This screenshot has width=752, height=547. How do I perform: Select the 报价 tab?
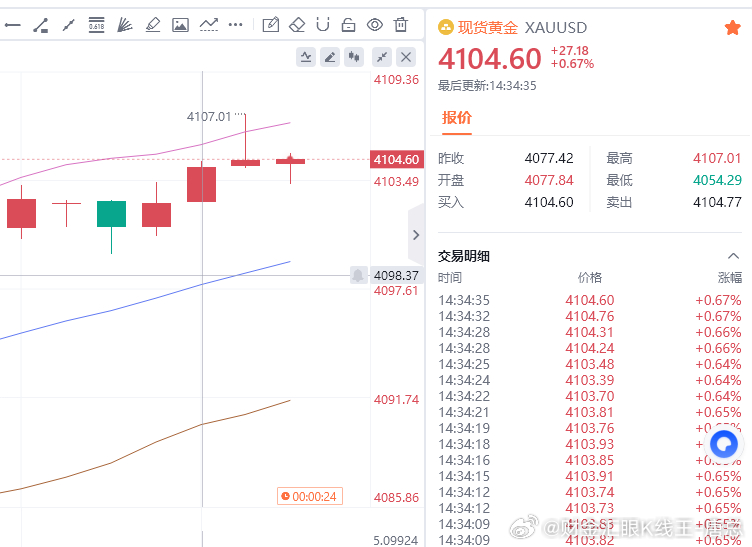pyautogui.click(x=457, y=118)
